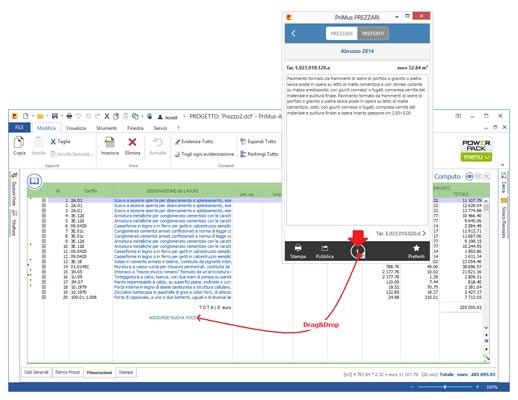This screenshot has width=518, height=400.
Task: Open the Visualizza ribbon tab
Action: tap(76, 128)
